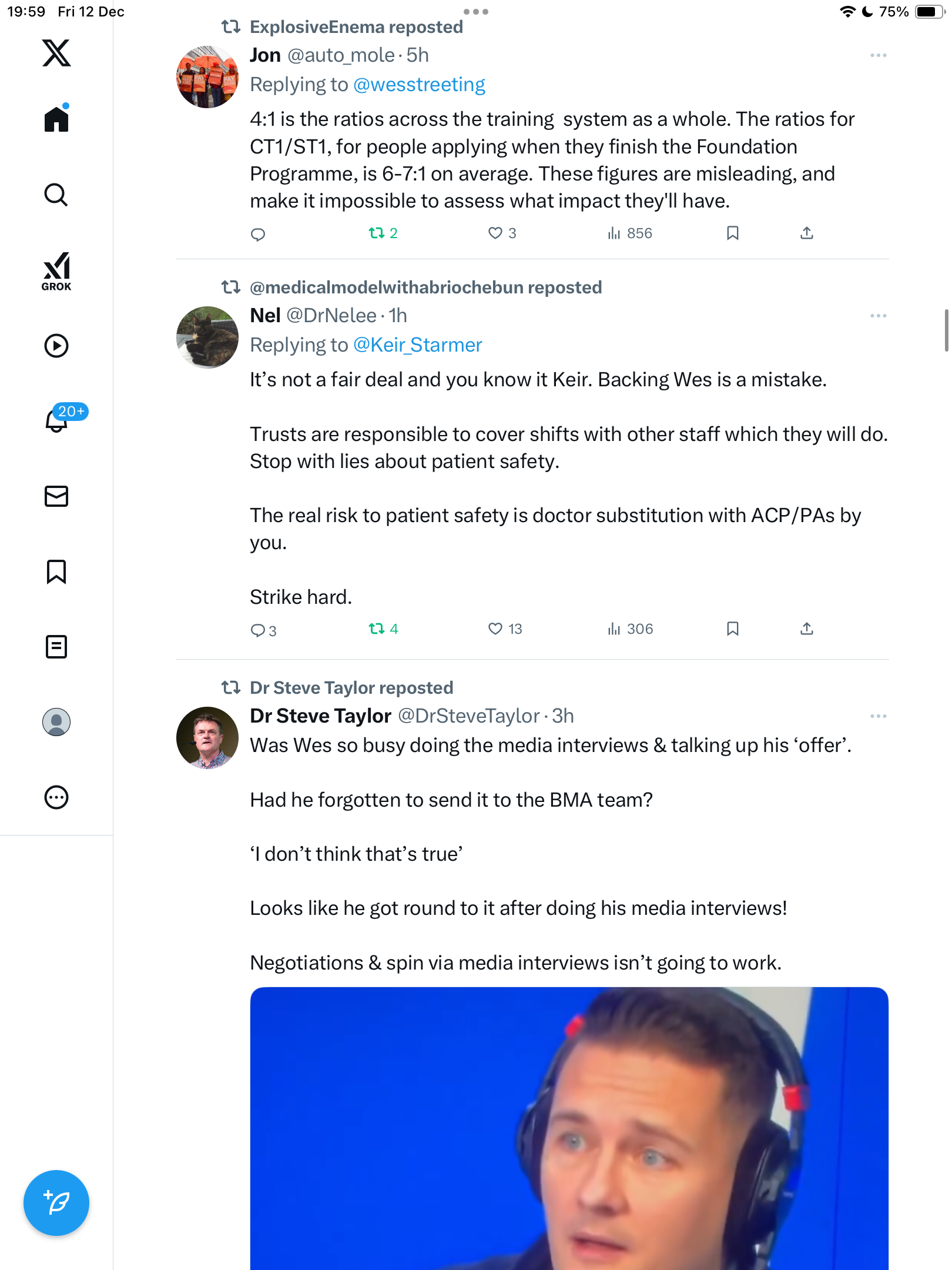This screenshot has width=952, height=1270.
Task: Open the Grok assistant
Action: tap(56, 271)
